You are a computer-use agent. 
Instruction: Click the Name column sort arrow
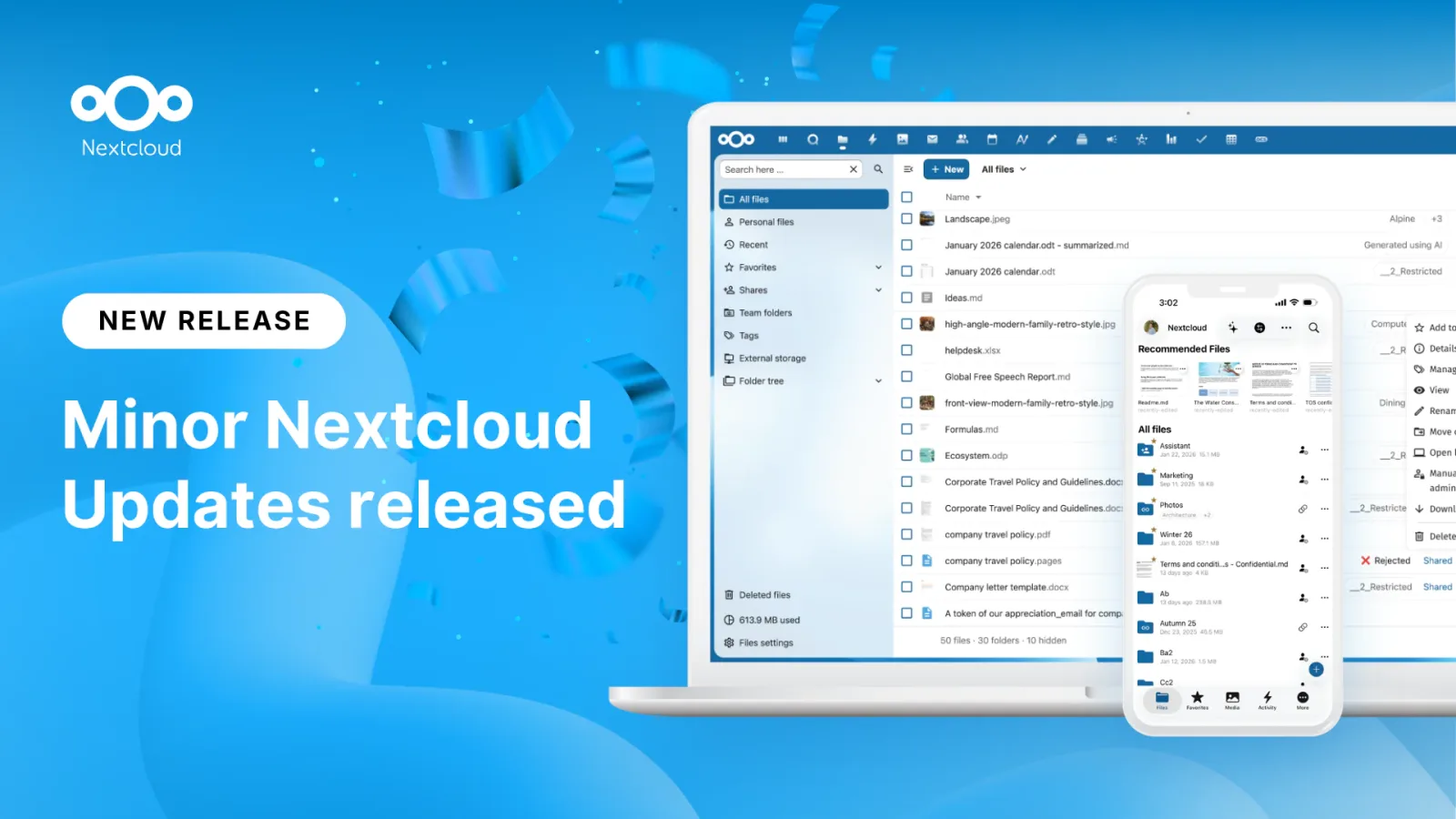tap(978, 197)
